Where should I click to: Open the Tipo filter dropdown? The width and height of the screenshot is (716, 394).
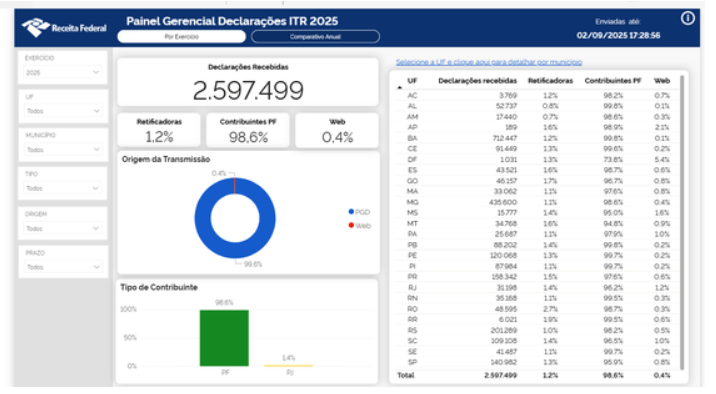click(63, 188)
